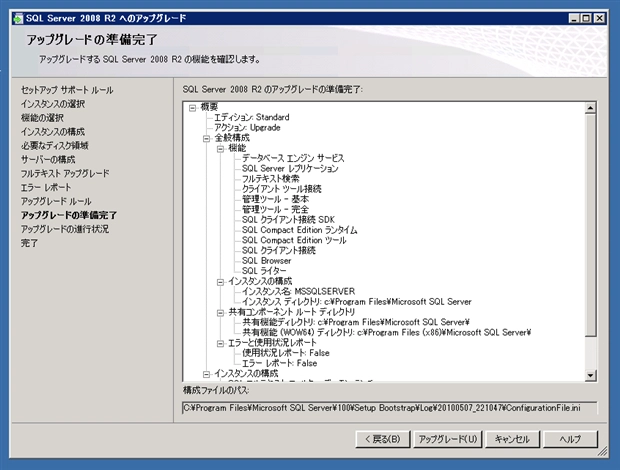620x470 pixels.
Task: Select エディション: Standard tree row
Action: point(251,117)
